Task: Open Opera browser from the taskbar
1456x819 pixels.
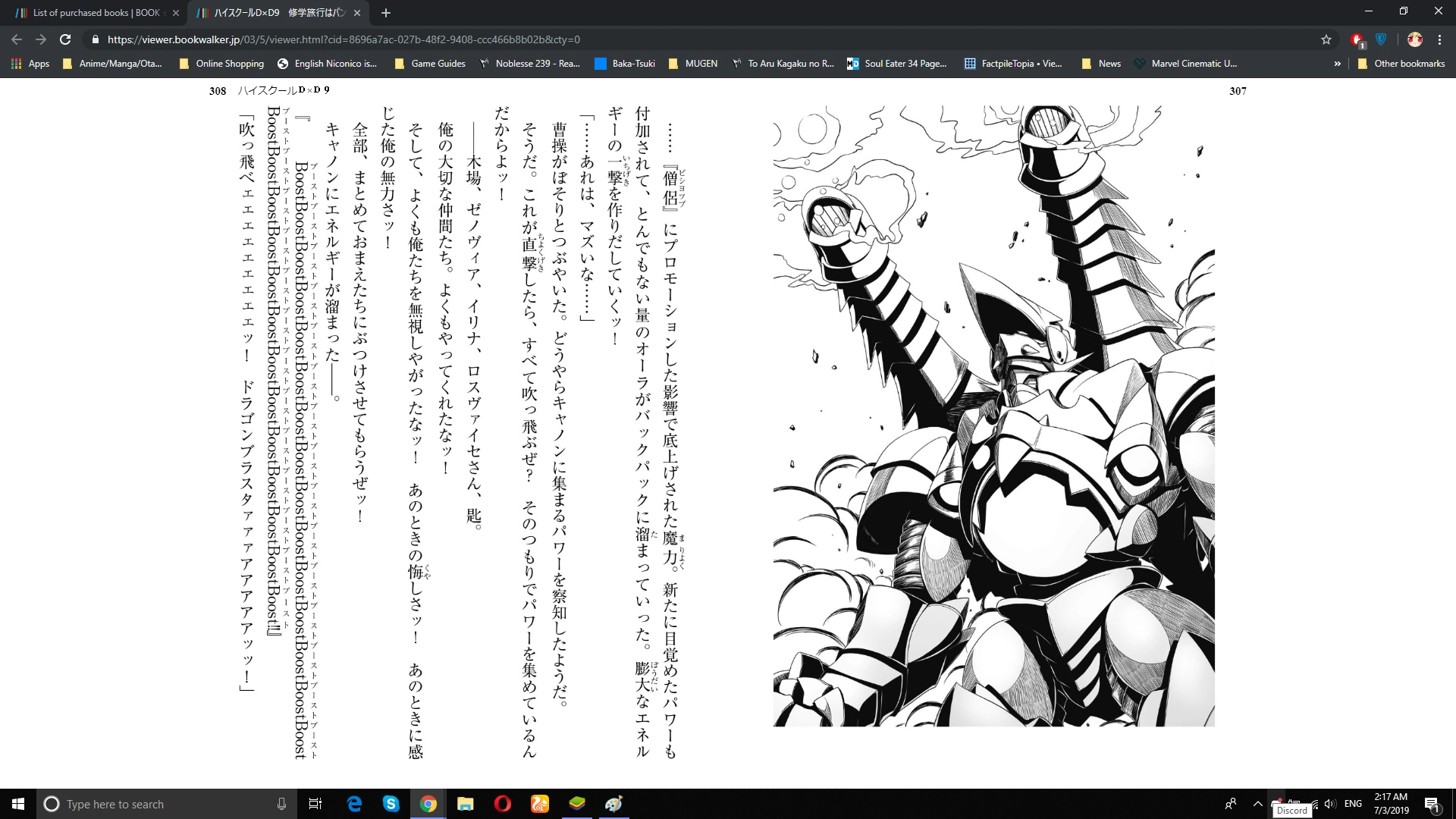Action: tap(502, 804)
